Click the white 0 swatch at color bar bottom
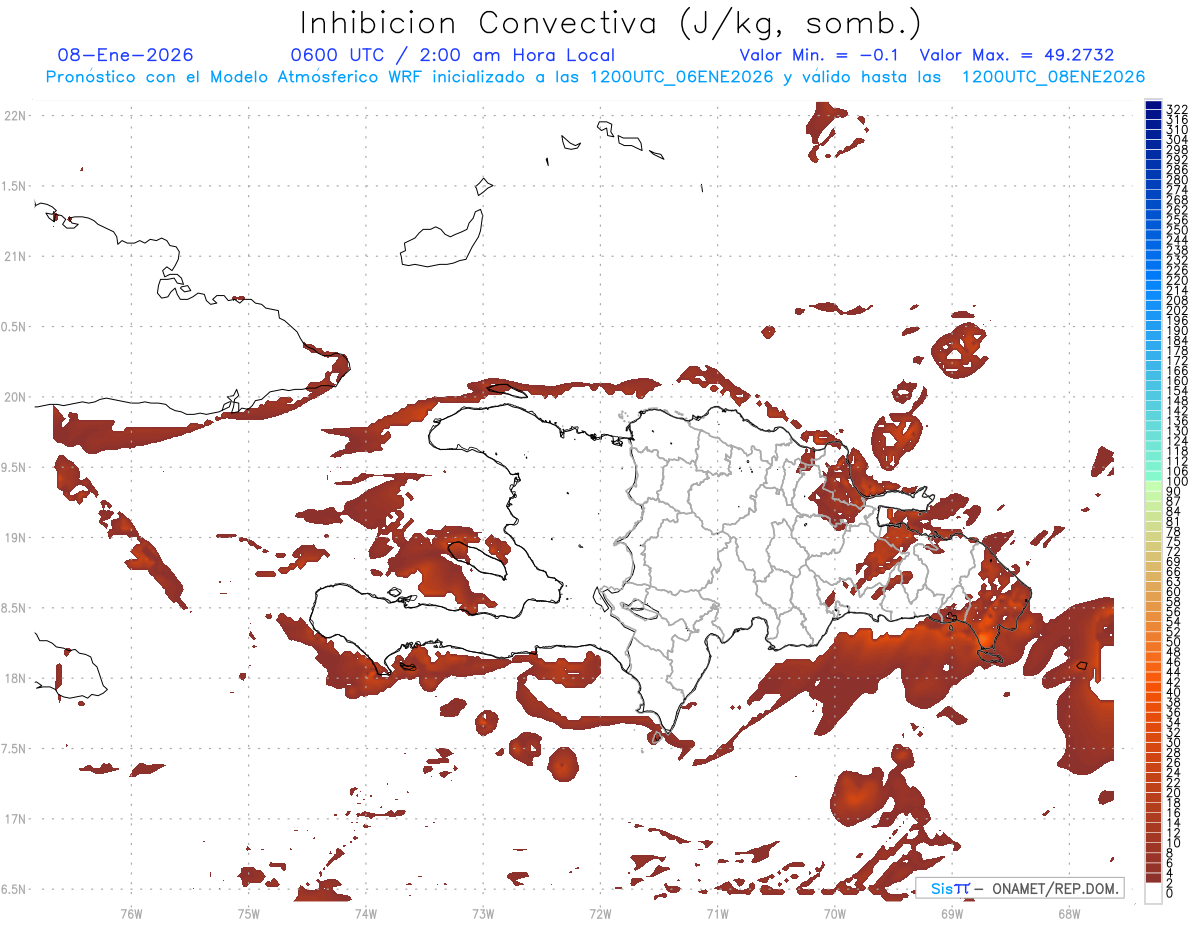Screen dimensions: 1200x927 pos(1153,895)
